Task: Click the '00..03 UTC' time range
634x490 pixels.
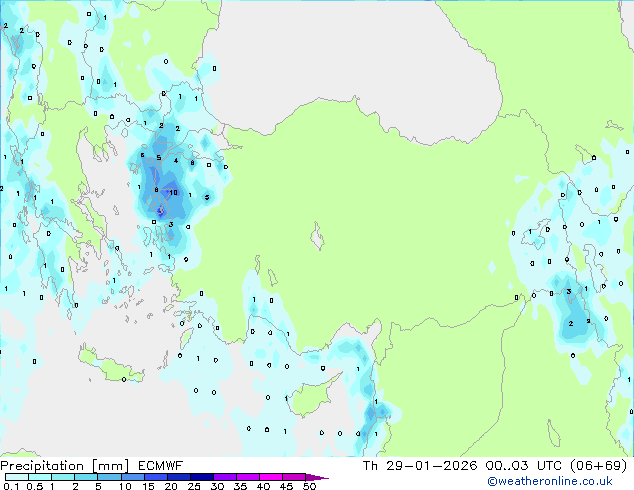Action: (x=524, y=466)
